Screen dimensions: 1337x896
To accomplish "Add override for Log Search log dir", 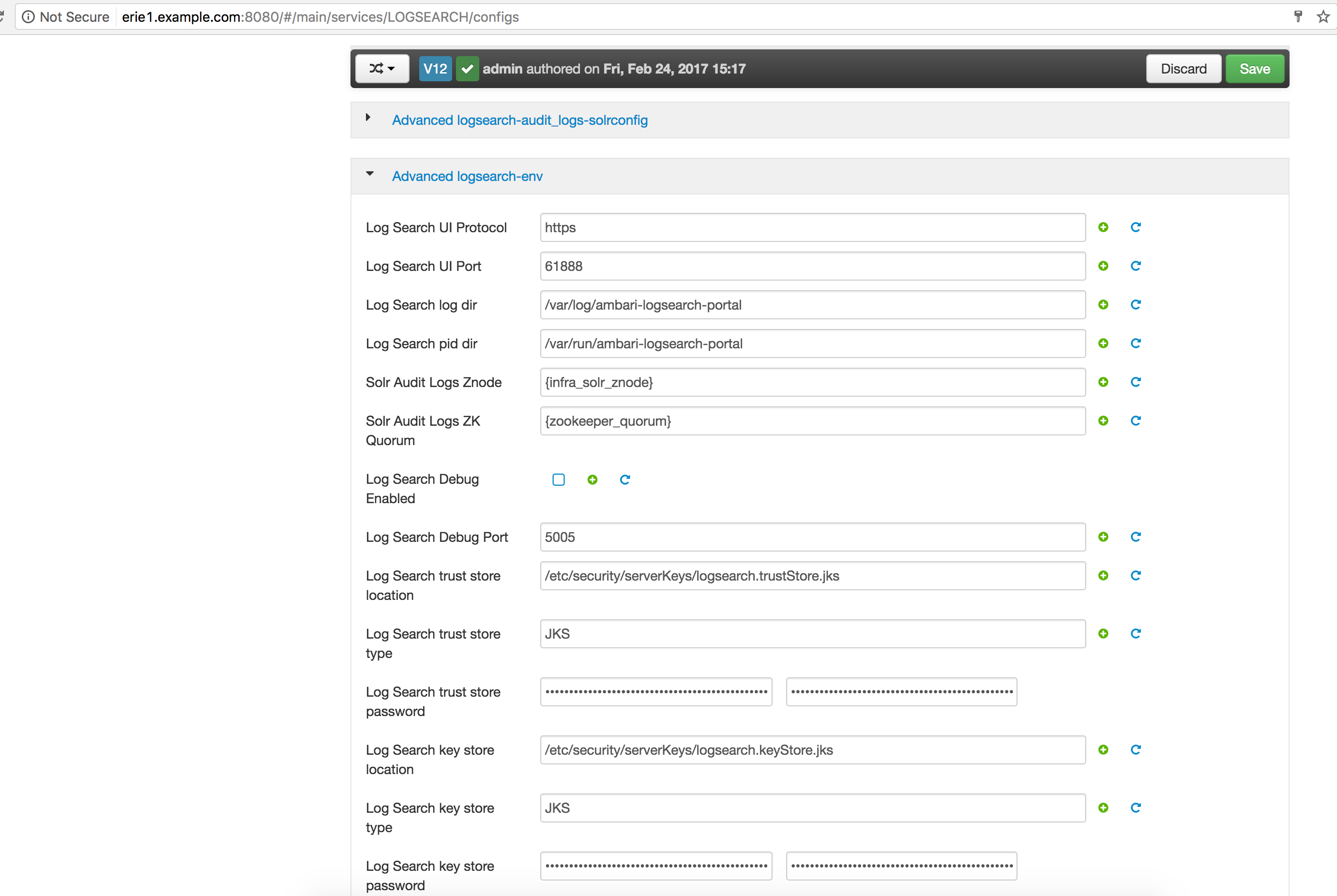I will [x=1103, y=305].
